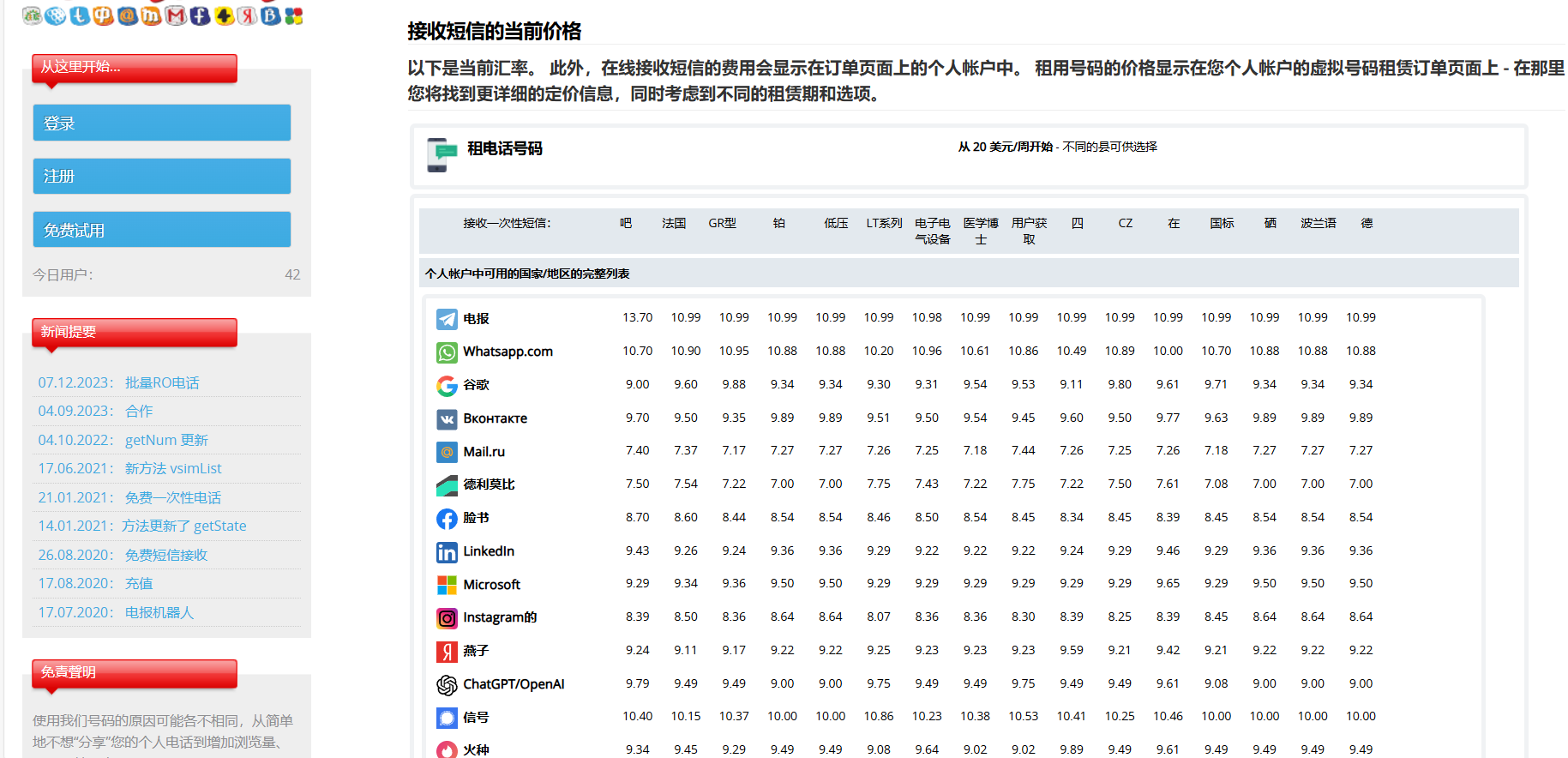Share via the Gmail icon
1568x758 pixels.
point(176,15)
